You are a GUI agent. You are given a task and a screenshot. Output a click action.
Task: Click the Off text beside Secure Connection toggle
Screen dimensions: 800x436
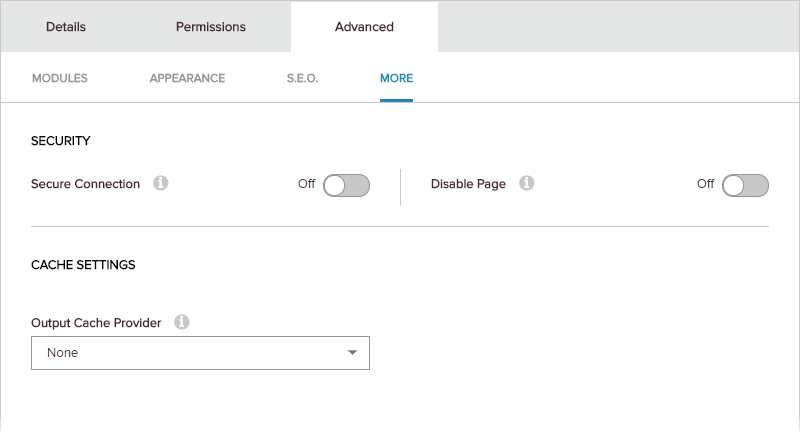pos(306,184)
